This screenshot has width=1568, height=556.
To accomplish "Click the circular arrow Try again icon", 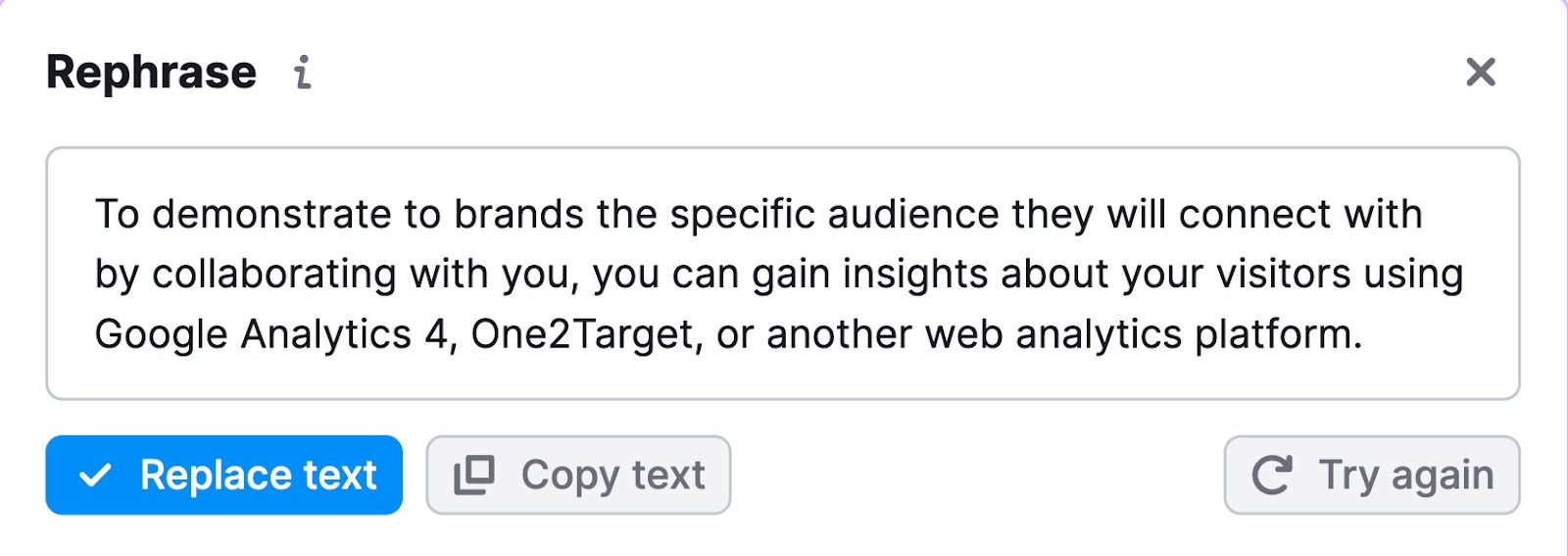I will [x=1272, y=476].
